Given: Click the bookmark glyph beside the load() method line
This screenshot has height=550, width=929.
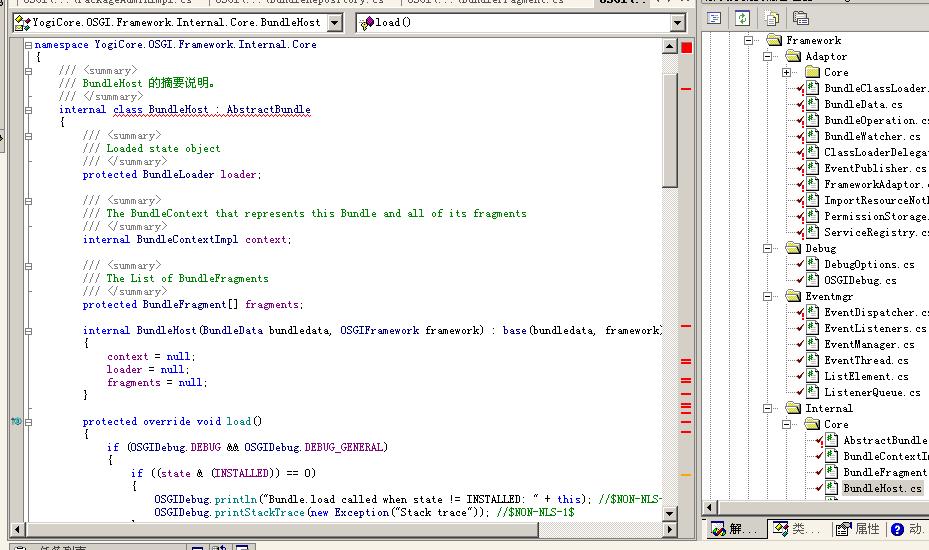Looking at the screenshot, I should 16,421.
